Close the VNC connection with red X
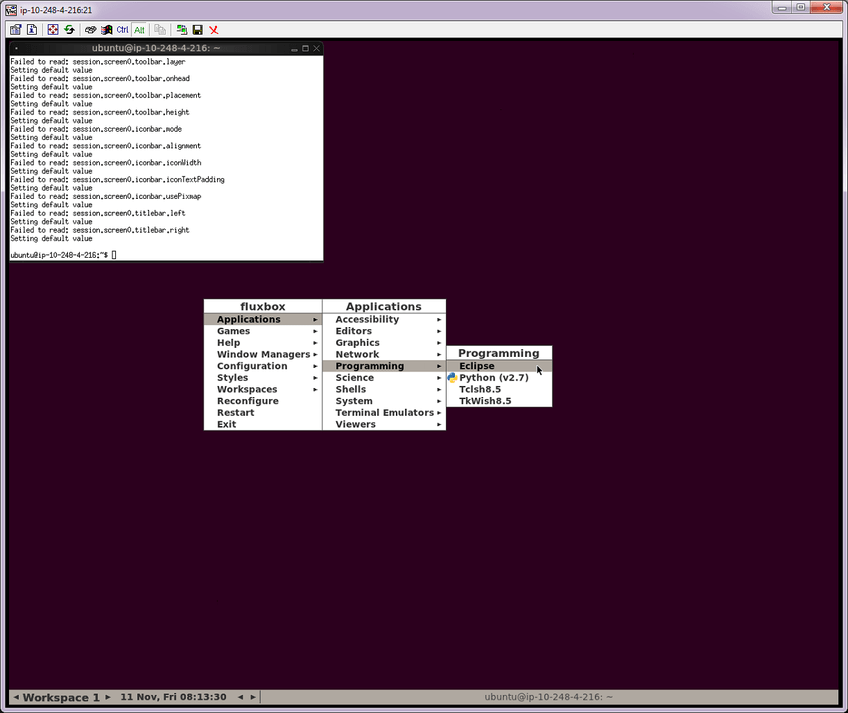Image resolution: width=848 pixels, height=713 pixels. 212,29
